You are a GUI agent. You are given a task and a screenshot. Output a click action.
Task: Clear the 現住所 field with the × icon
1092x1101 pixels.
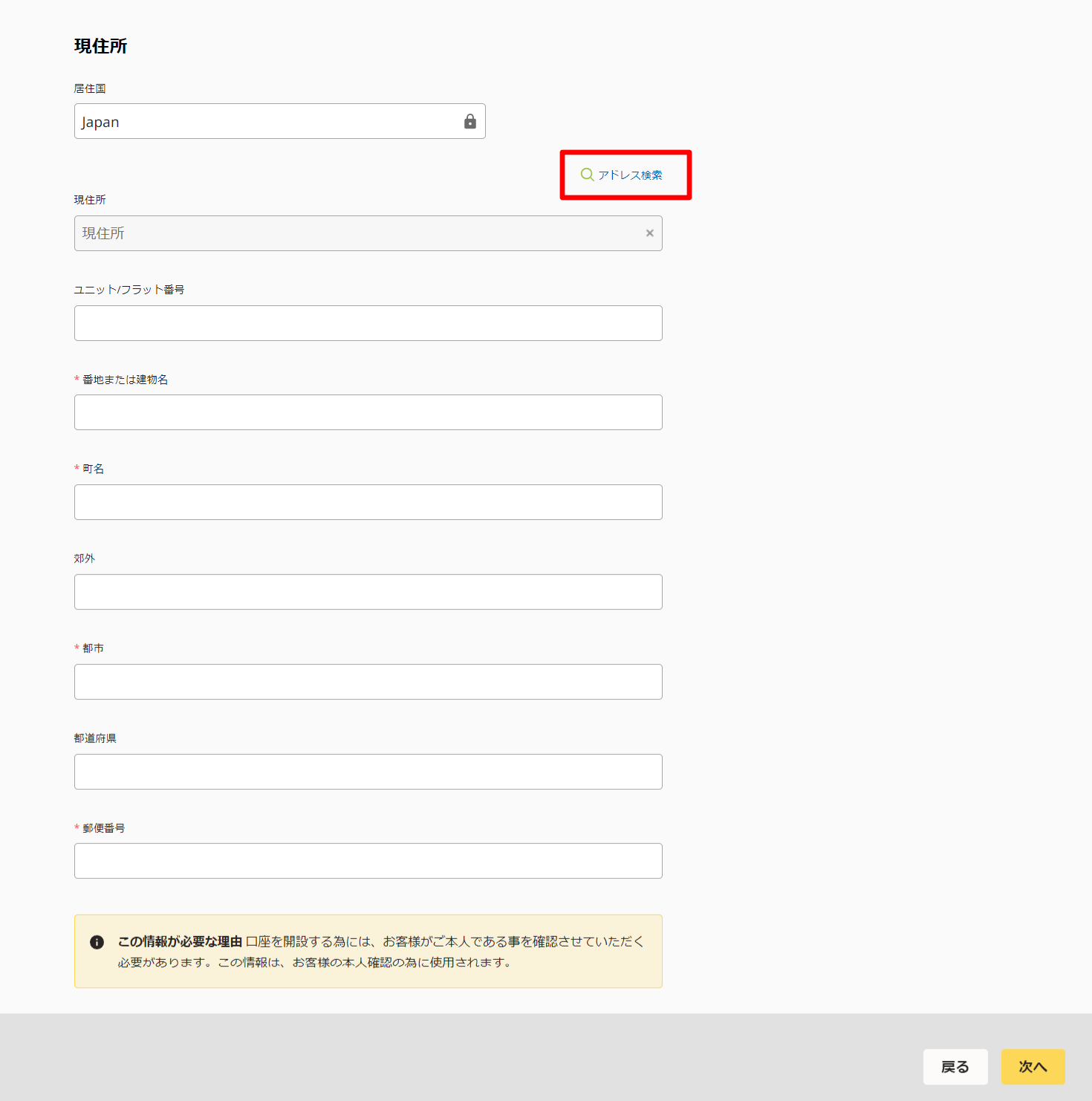click(650, 233)
